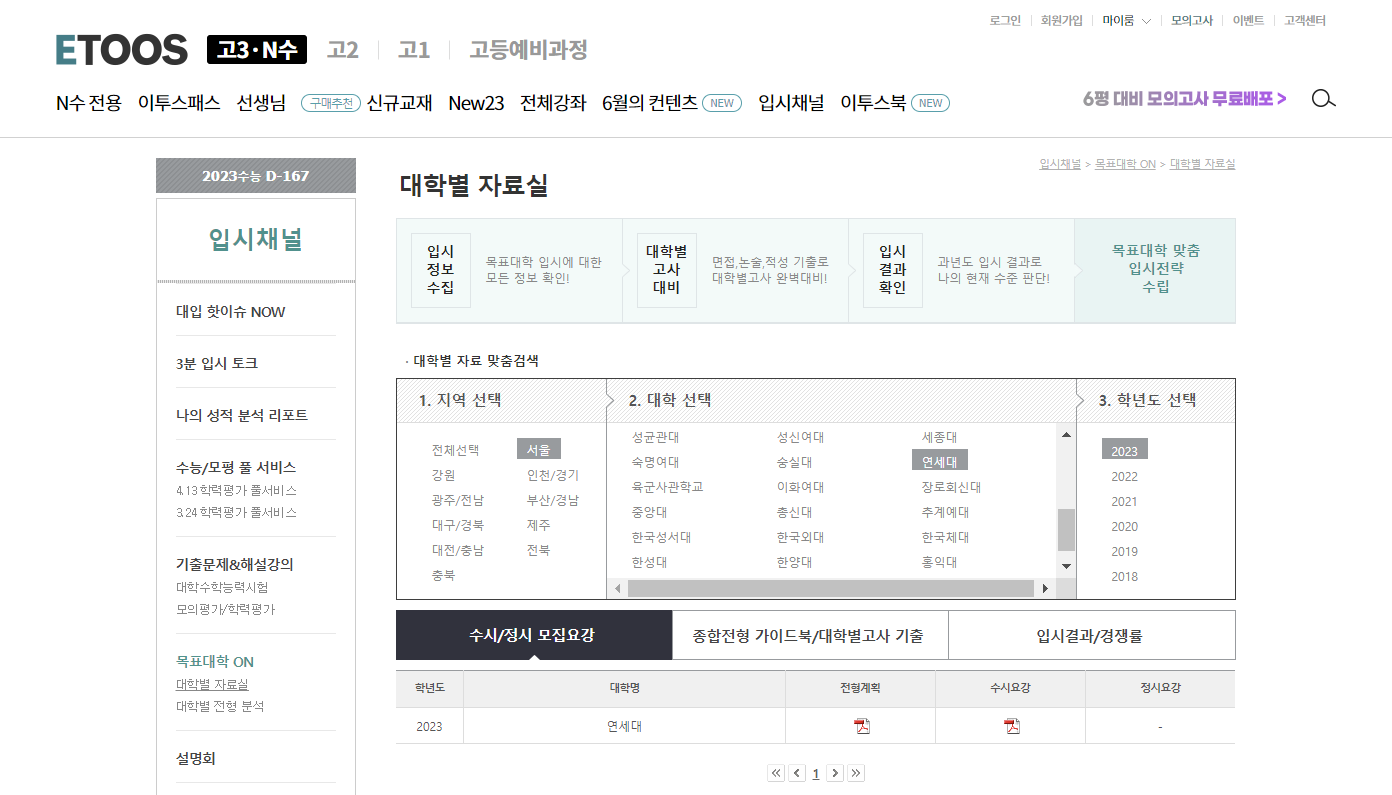This screenshot has width=1392, height=795.
Task: Select the 서울 region
Action: click(x=539, y=450)
